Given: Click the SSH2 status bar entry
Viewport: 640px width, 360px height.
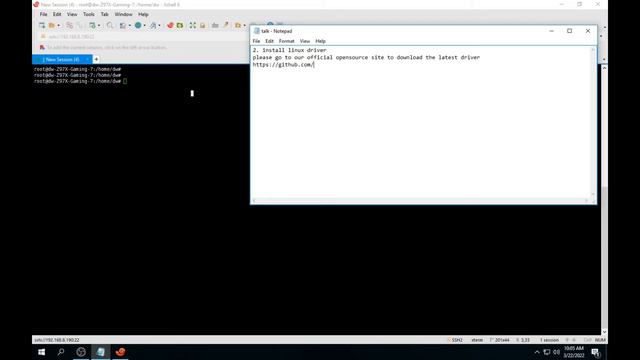Looking at the screenshot, I should (455, 340).
